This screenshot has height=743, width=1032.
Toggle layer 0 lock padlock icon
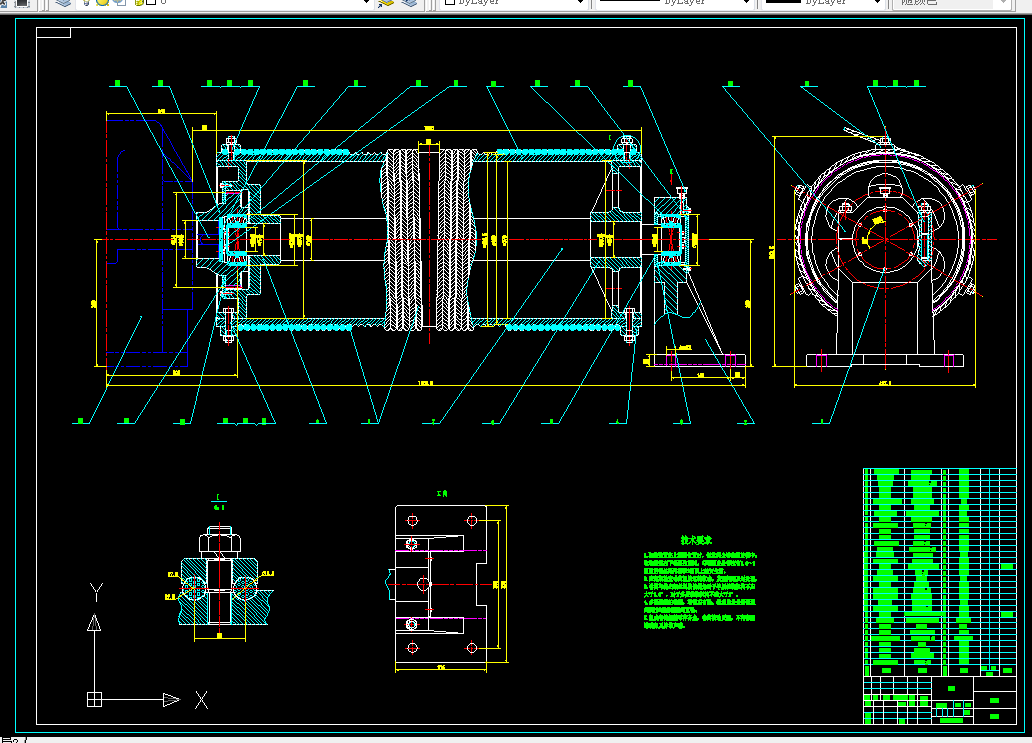[138, 3]
